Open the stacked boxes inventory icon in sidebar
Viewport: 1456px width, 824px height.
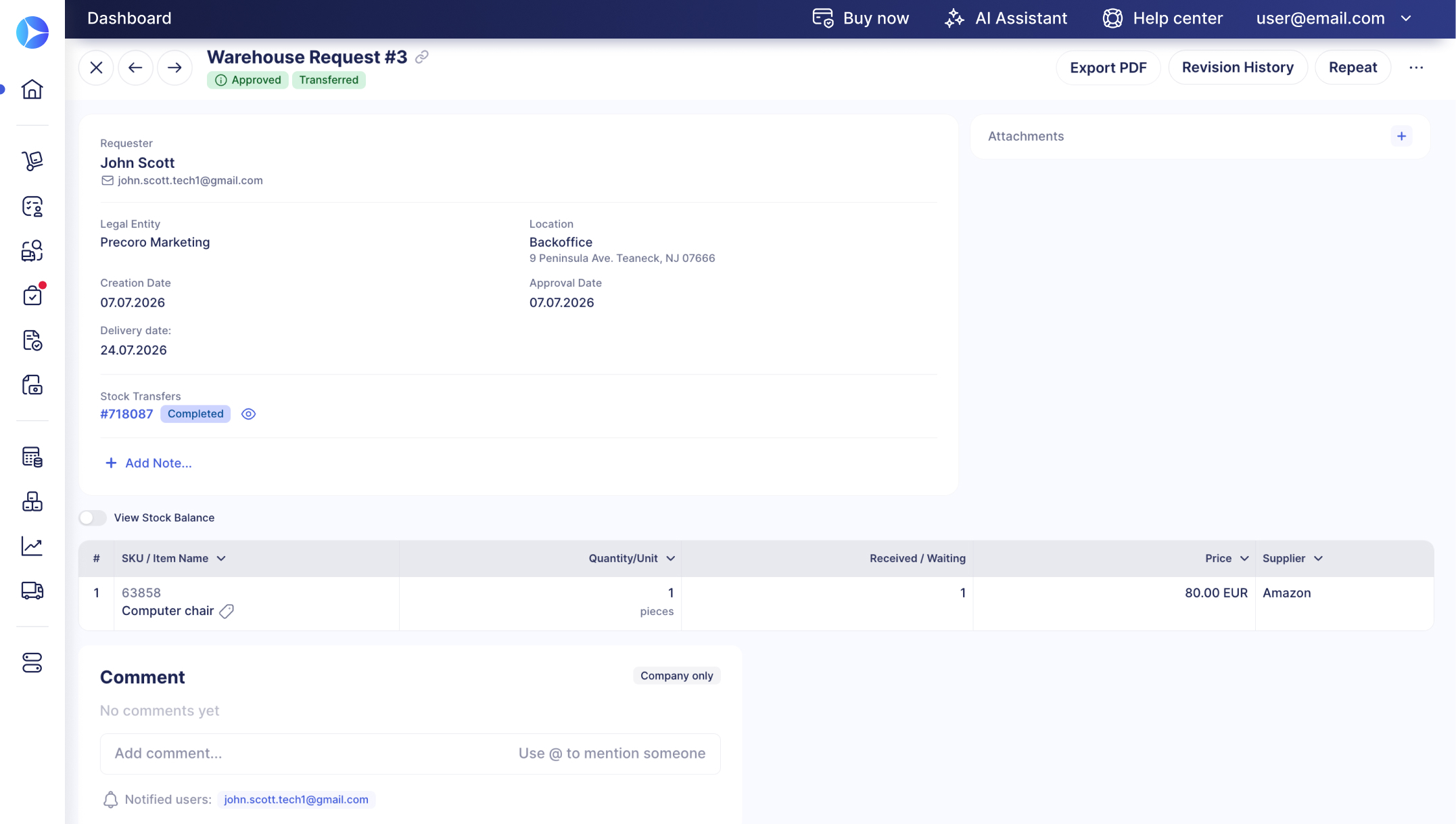[32, 501]
